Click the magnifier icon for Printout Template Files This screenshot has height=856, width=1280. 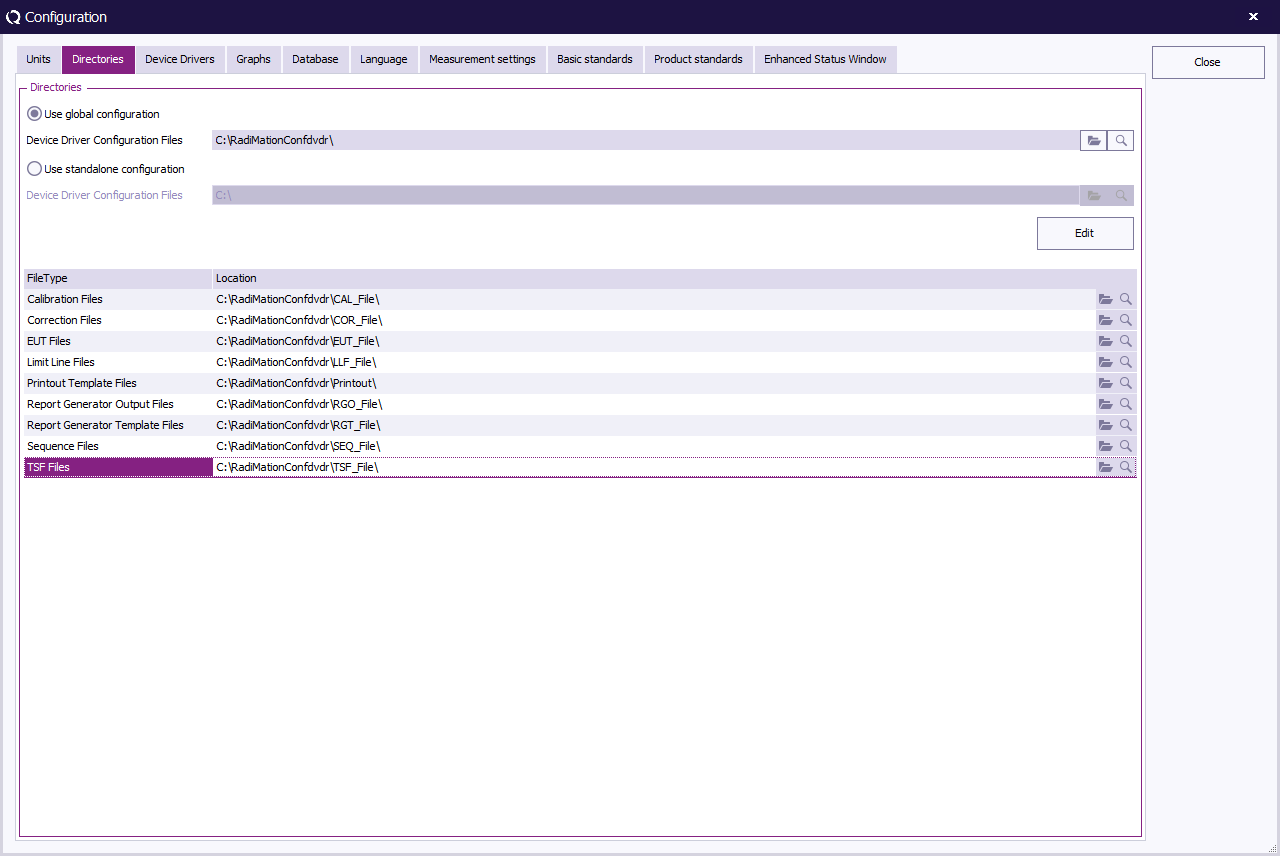[x=1126, y=383]
